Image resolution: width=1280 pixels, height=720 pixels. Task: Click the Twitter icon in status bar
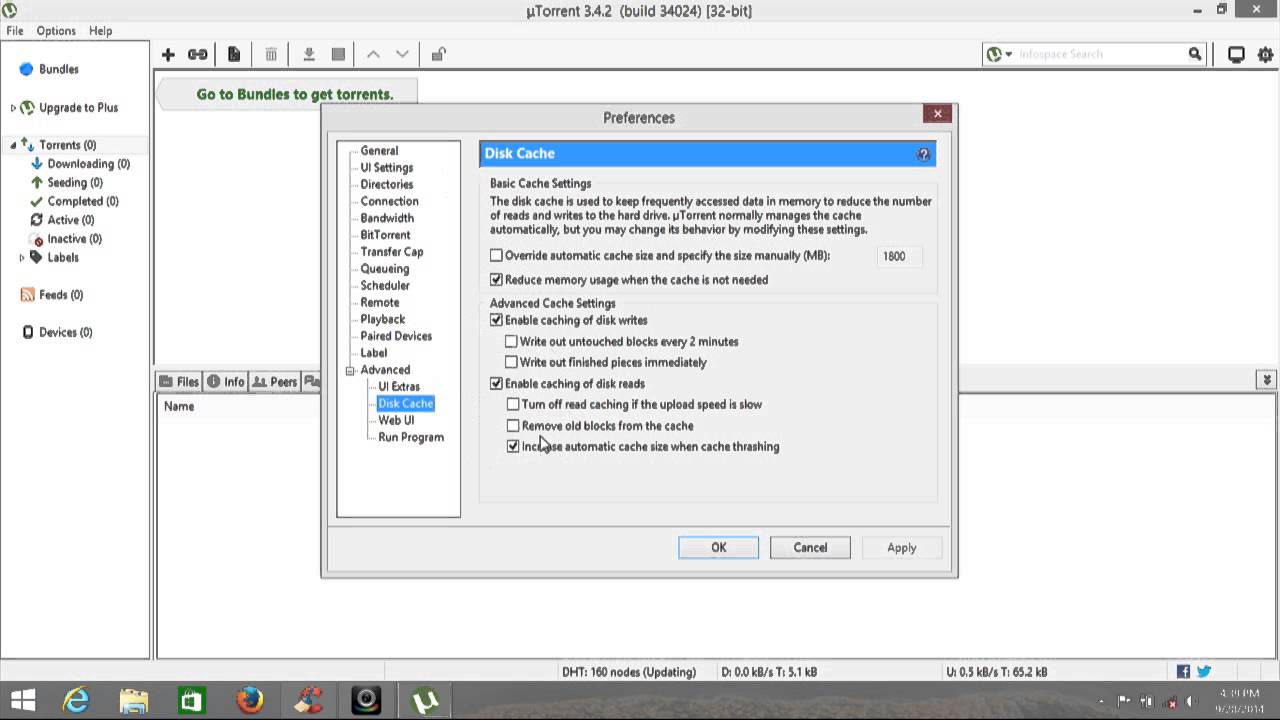coord(1204,672)
